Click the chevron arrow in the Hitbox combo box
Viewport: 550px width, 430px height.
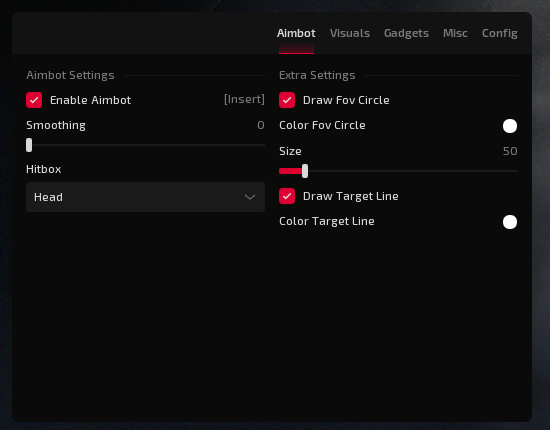pos(250,197)
